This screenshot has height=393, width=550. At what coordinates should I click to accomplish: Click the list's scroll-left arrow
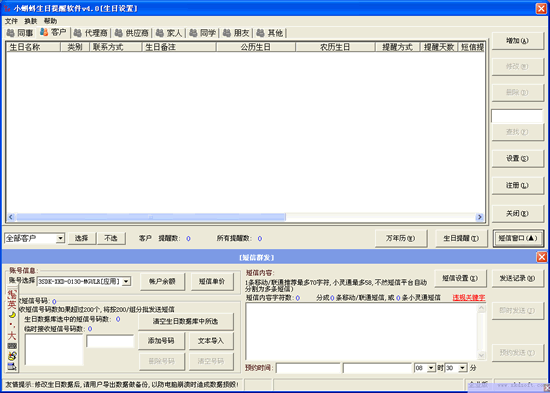coord(11,217)
